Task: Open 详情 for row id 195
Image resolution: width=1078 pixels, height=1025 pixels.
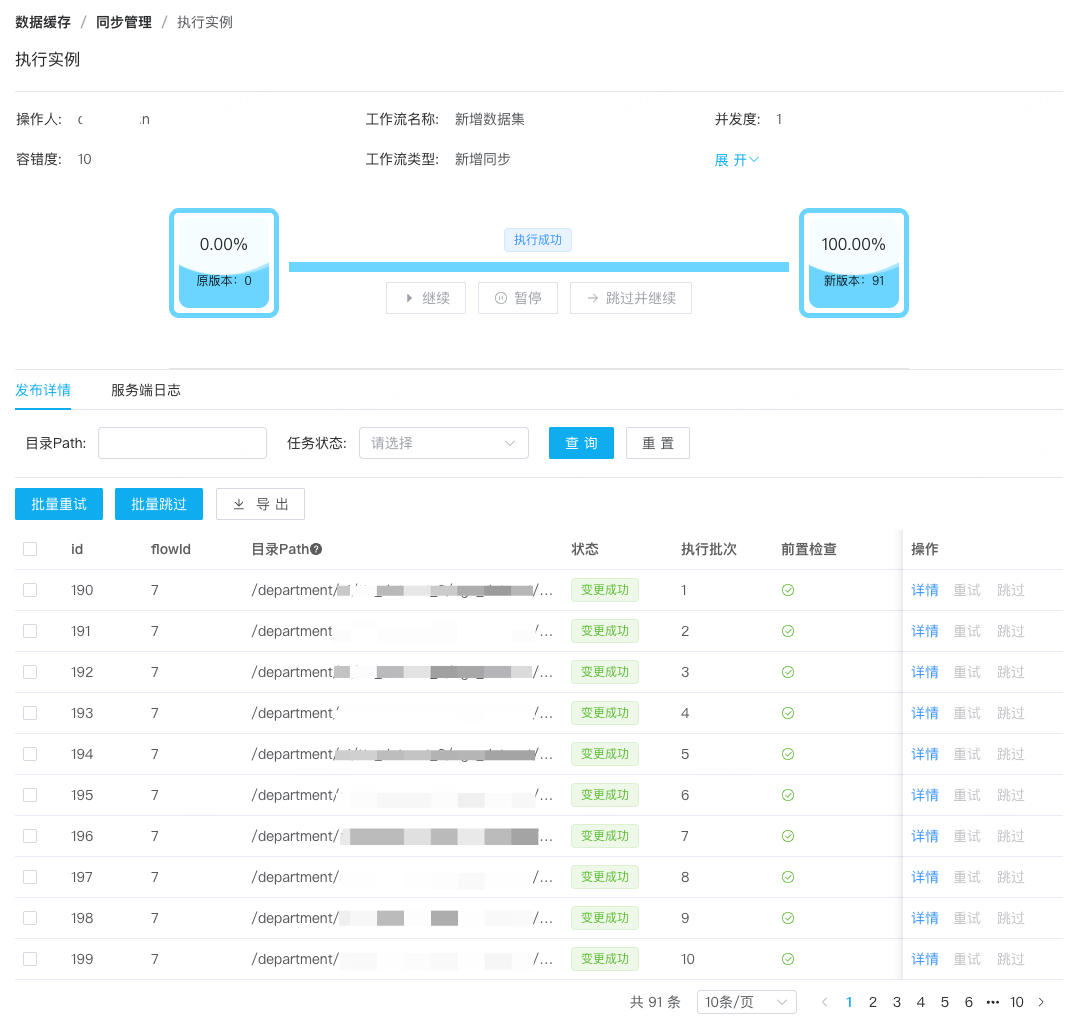Action: point(925,795)
